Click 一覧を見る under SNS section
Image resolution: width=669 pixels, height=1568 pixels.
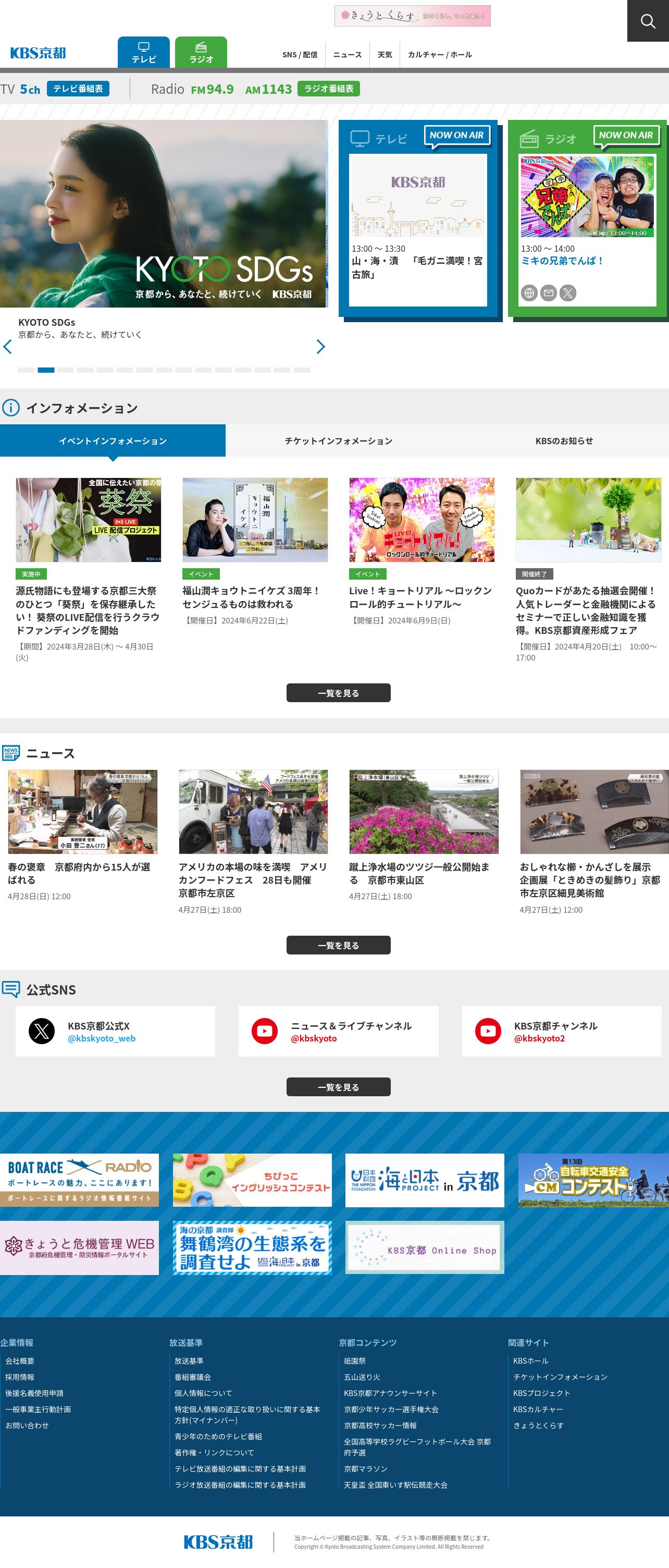(x=338, y=1087)
